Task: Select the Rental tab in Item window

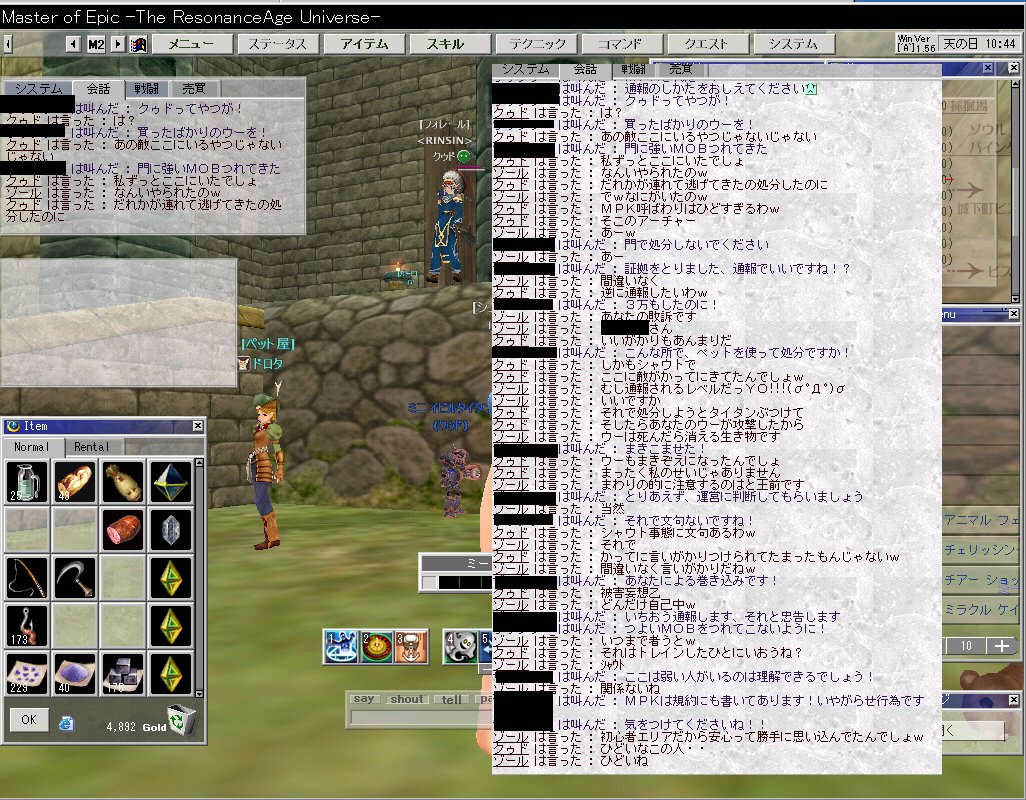Action: [x=92, y=447]
